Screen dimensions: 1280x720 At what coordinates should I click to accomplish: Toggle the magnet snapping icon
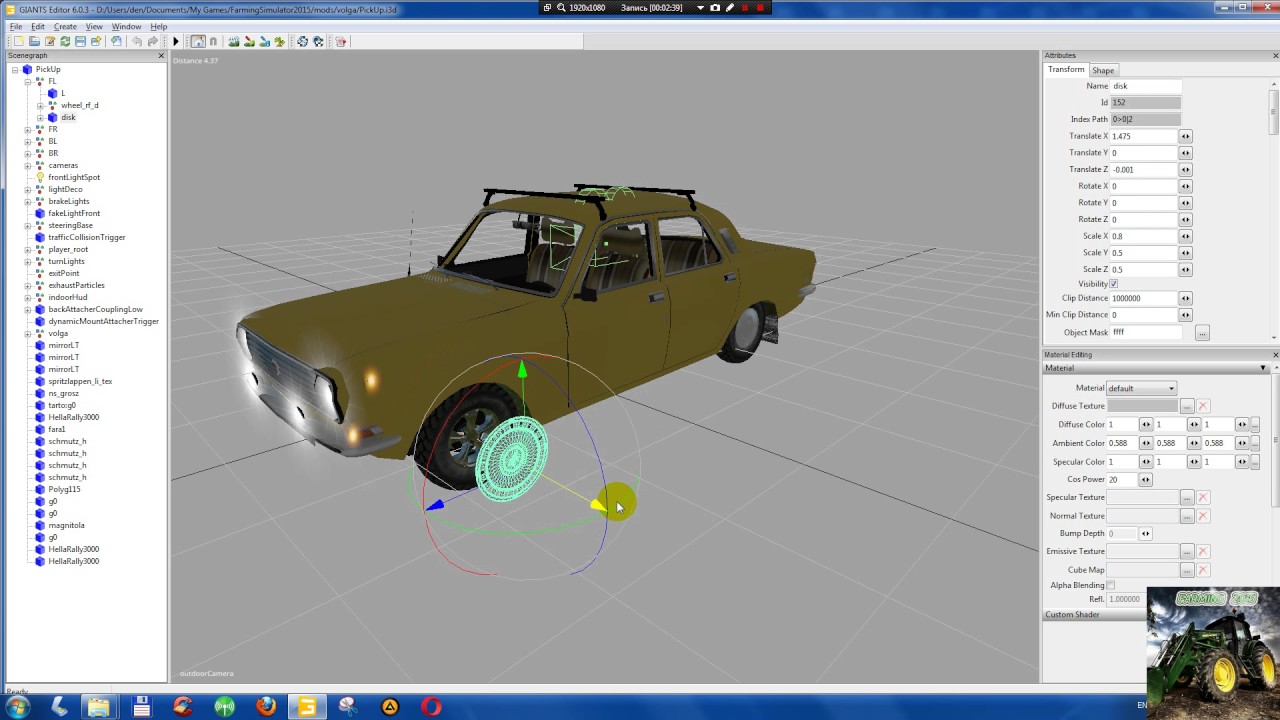pyautogui.click(x=213, y=42)
